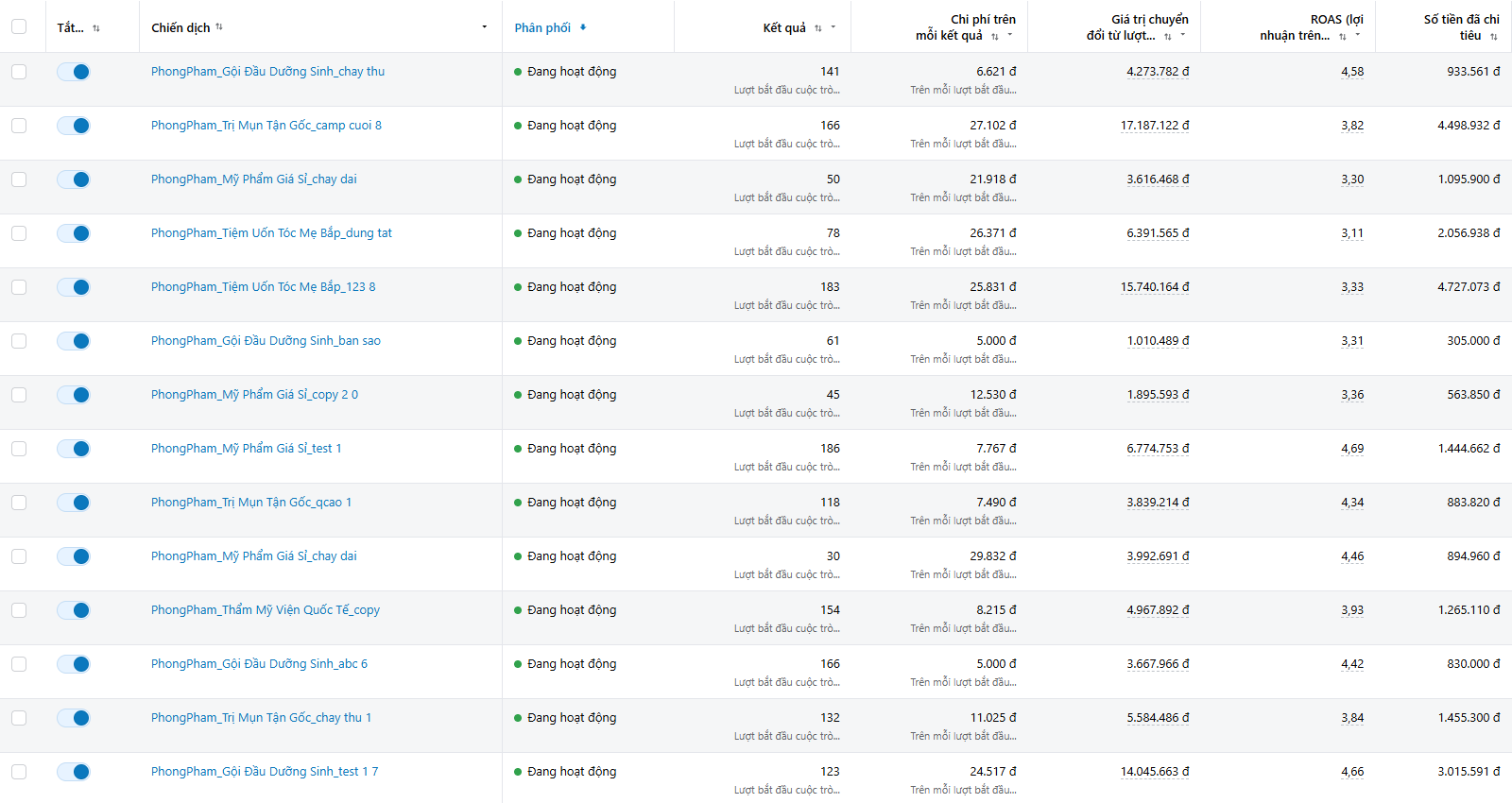Disable Gội Đầu Dưỡng Sinh_test 1 7 toggle

tap(74, 772)
